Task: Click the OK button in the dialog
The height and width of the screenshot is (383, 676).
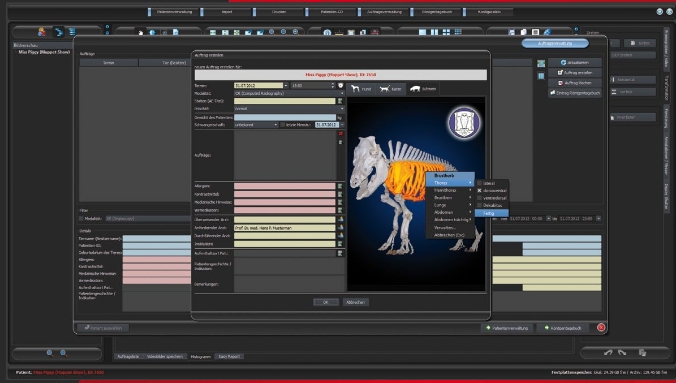Action: point(325,302)
